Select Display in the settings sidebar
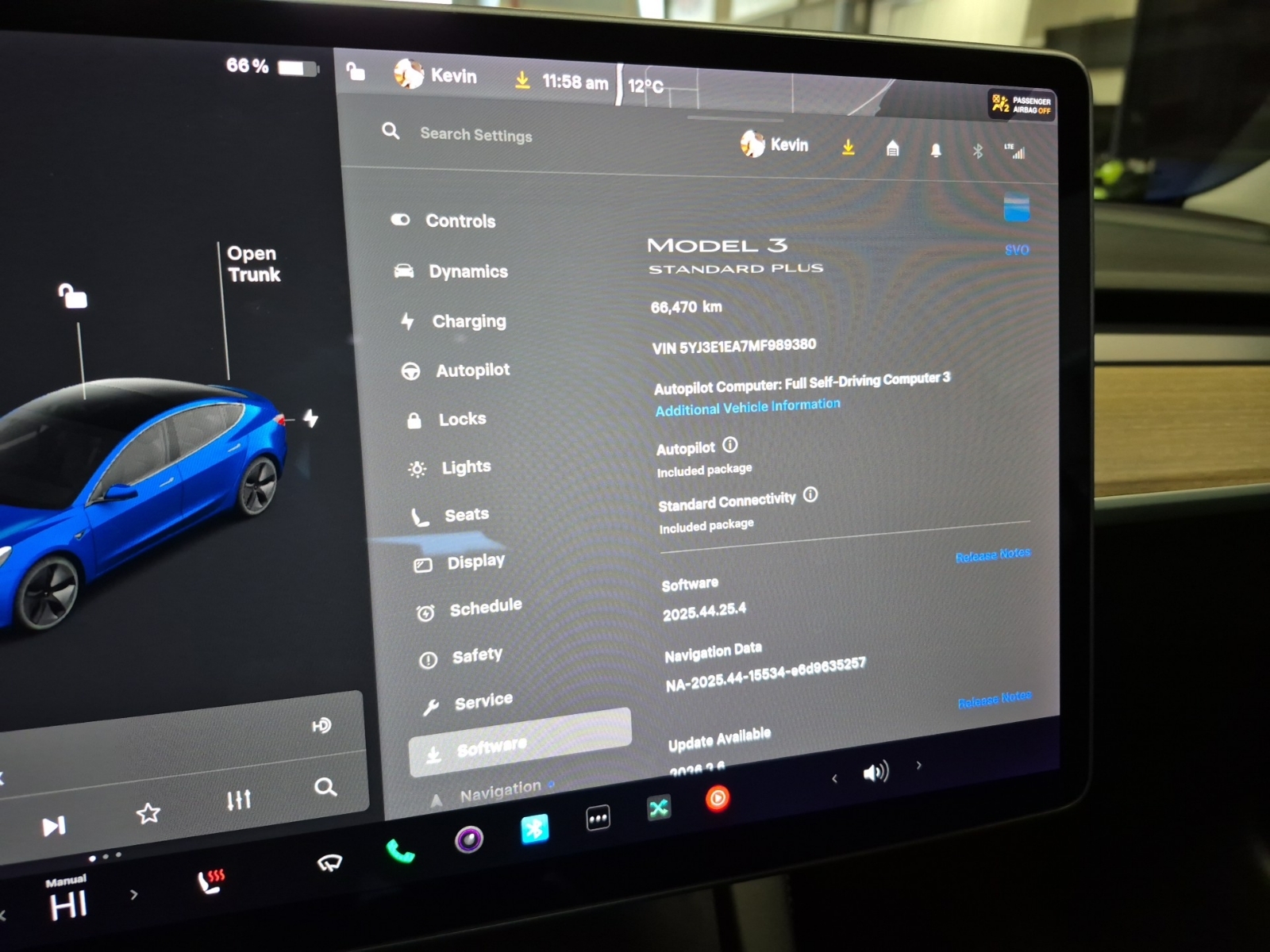This screenshot has height=952, width=1270. (x=475, y=562)
